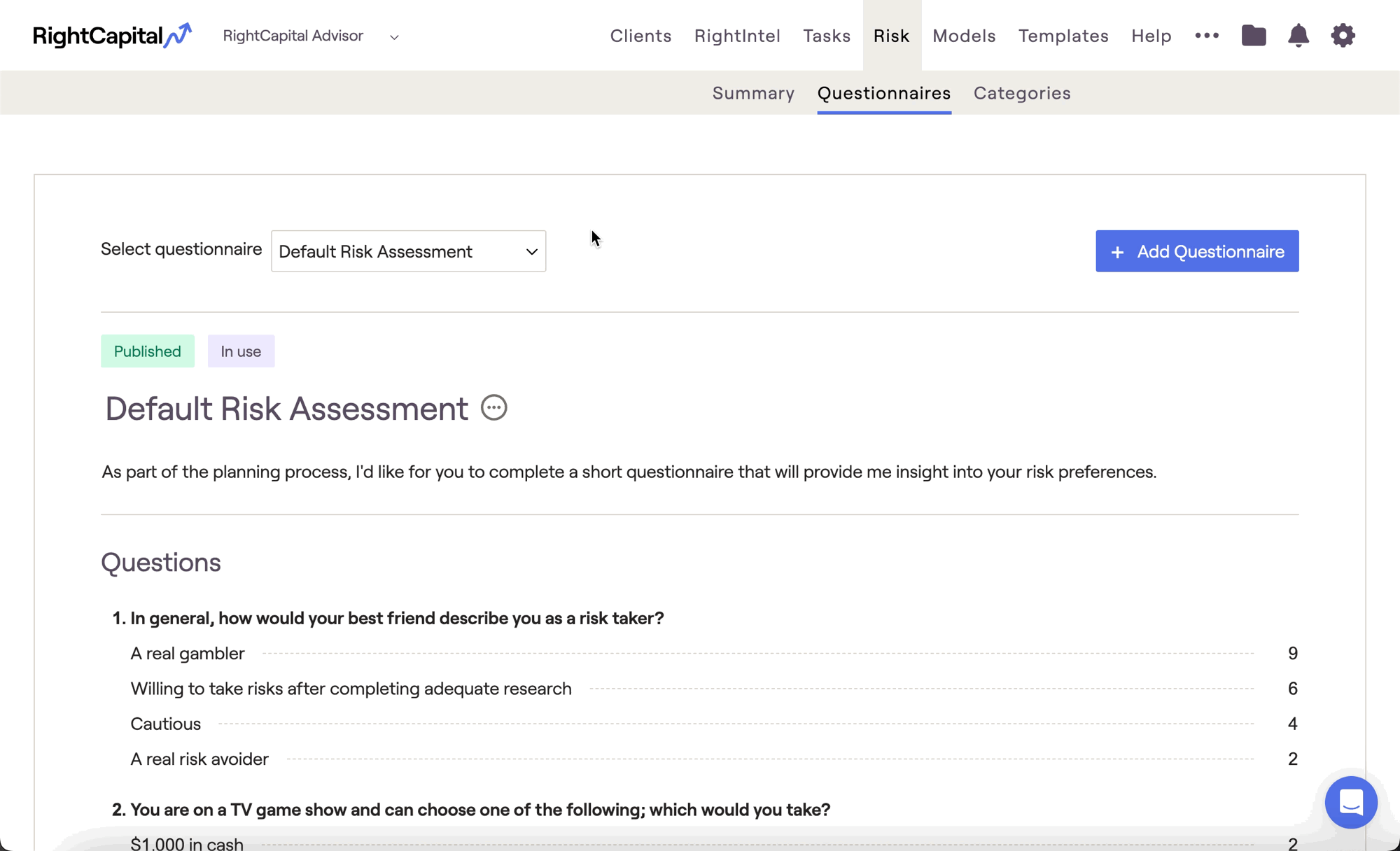
Task: Click the Add Questionnaire button
Action: [x=1197, y=251]
